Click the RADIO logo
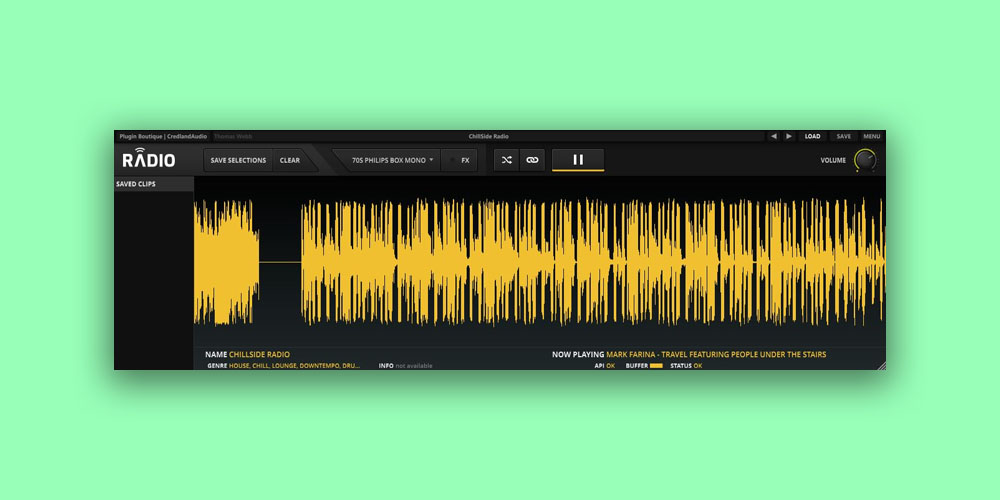Viewport: 1000px width, 500px height. (149, 159)
